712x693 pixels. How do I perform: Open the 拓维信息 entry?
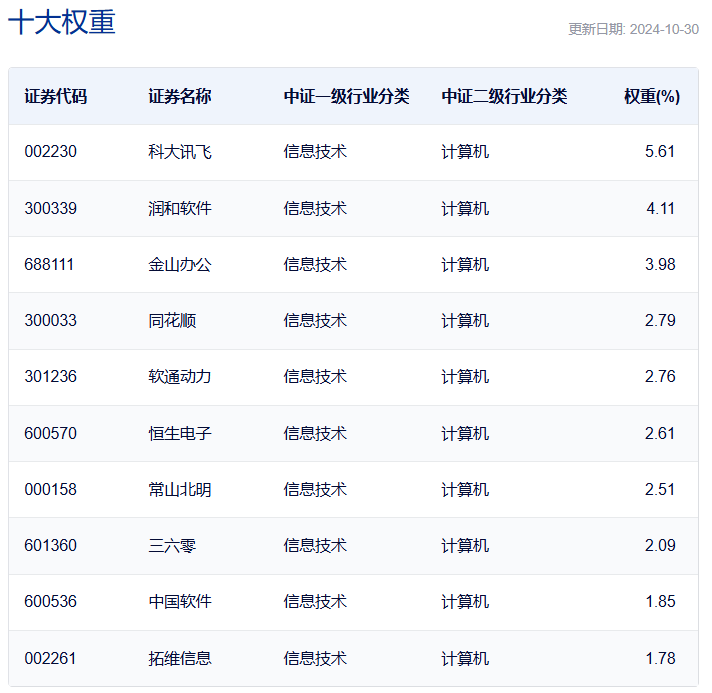(x=180, y=658)
